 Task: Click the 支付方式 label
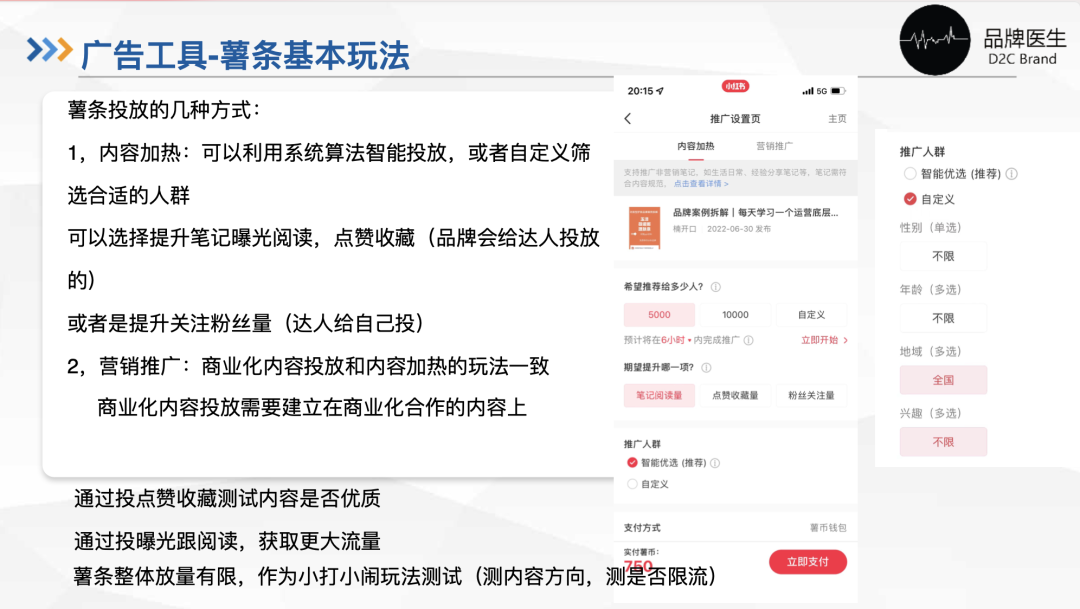pos(642,528)
